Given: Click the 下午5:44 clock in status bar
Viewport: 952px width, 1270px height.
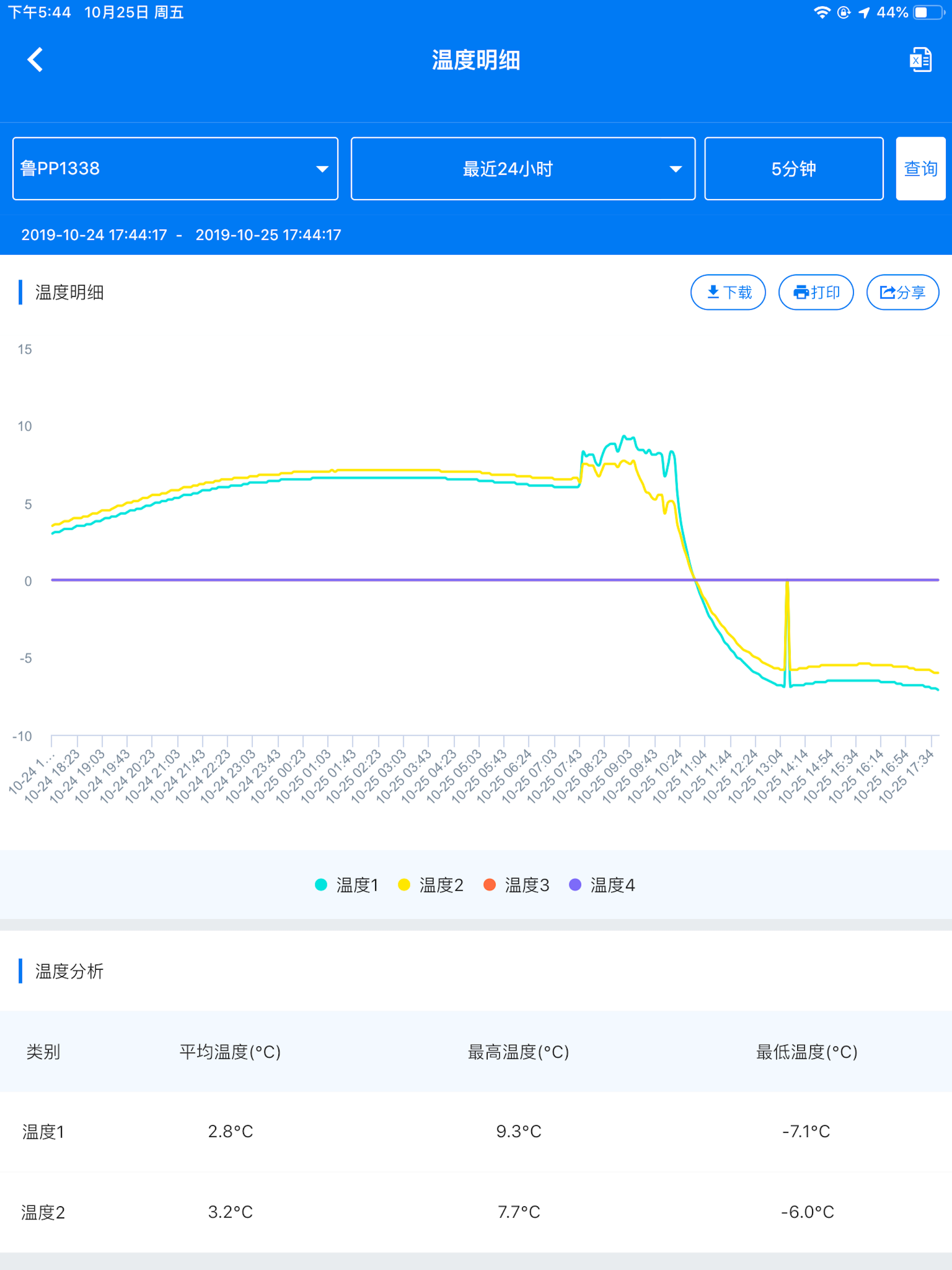Looking at the screenshot, I should 39,12.
